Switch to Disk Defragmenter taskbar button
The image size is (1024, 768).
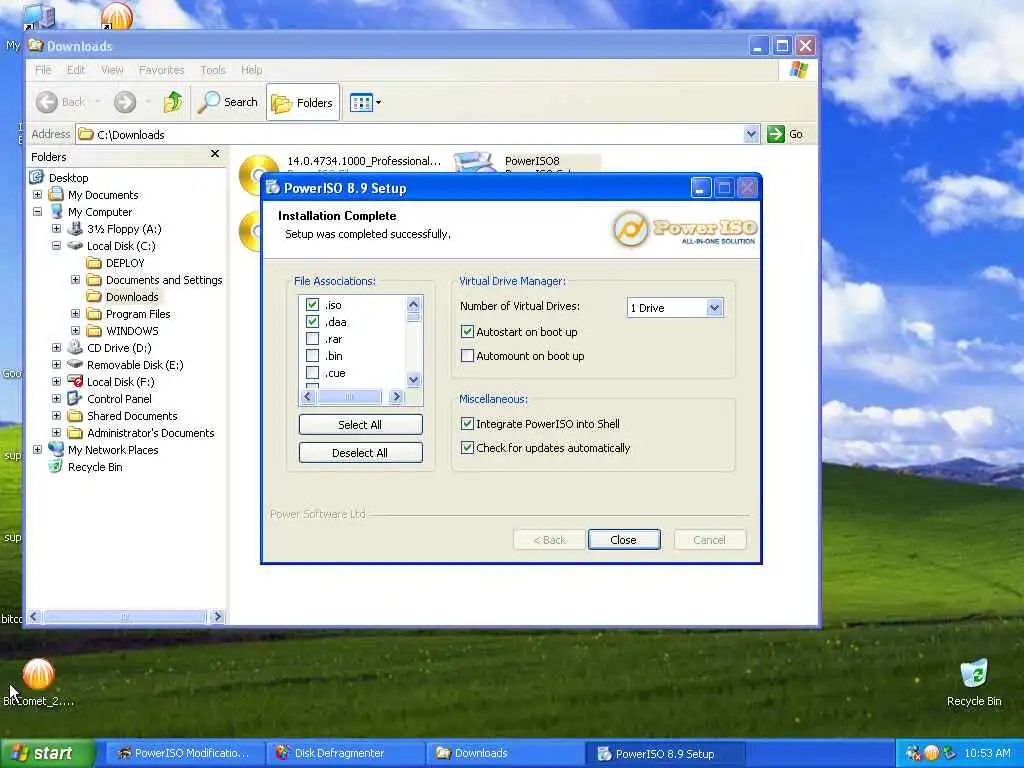pos(346,754)
